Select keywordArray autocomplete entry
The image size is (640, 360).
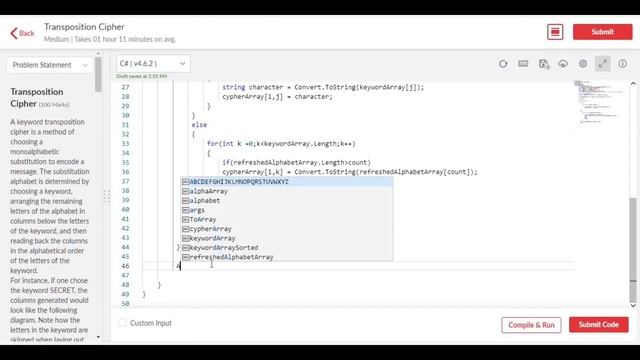coord(287,238)
